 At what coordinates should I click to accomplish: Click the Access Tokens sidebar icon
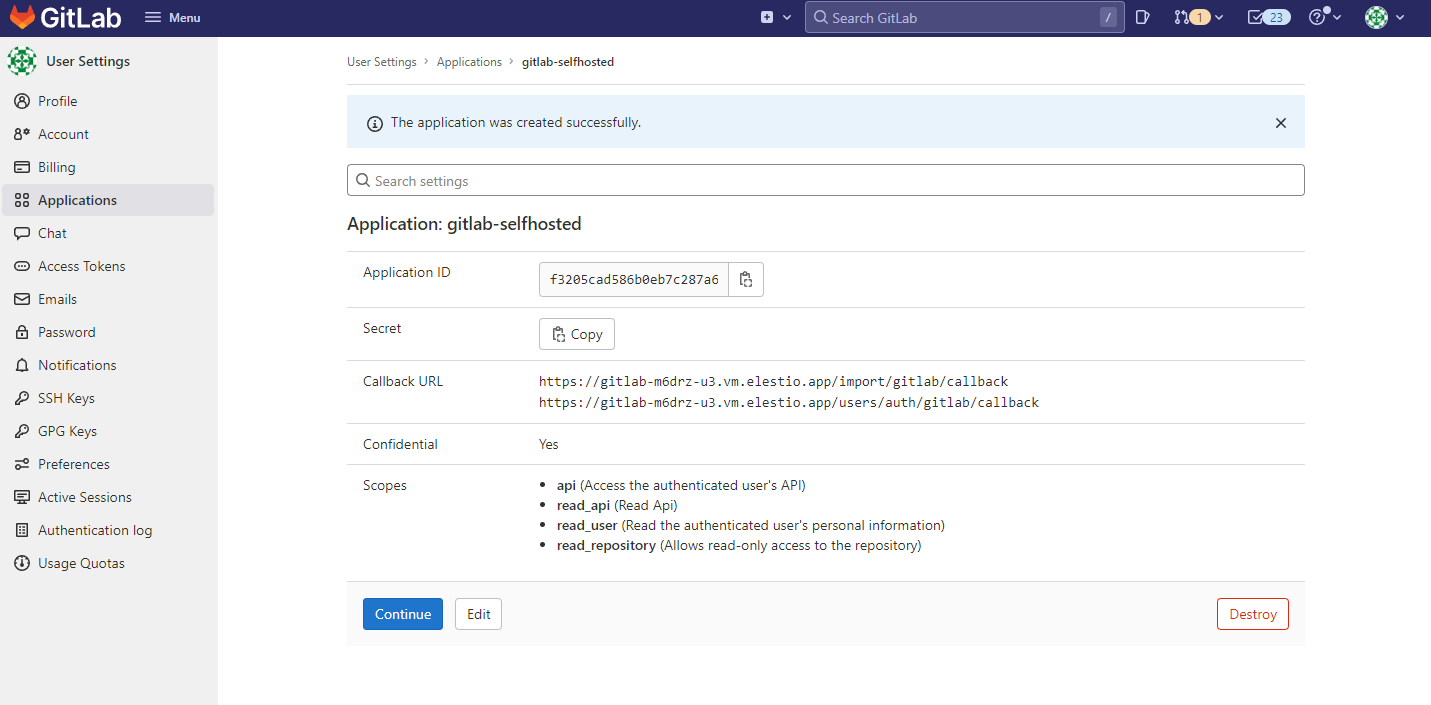point(22,266)
